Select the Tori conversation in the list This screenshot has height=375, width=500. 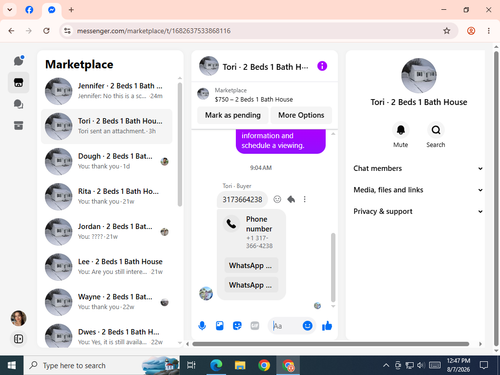point(107,126)
